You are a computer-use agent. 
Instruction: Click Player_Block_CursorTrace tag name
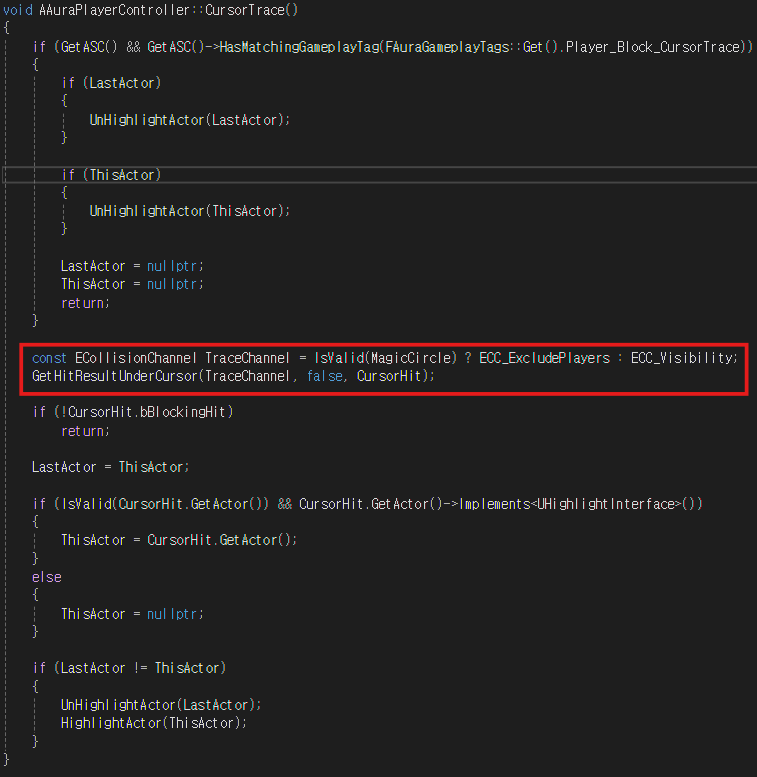coord(652,47)
